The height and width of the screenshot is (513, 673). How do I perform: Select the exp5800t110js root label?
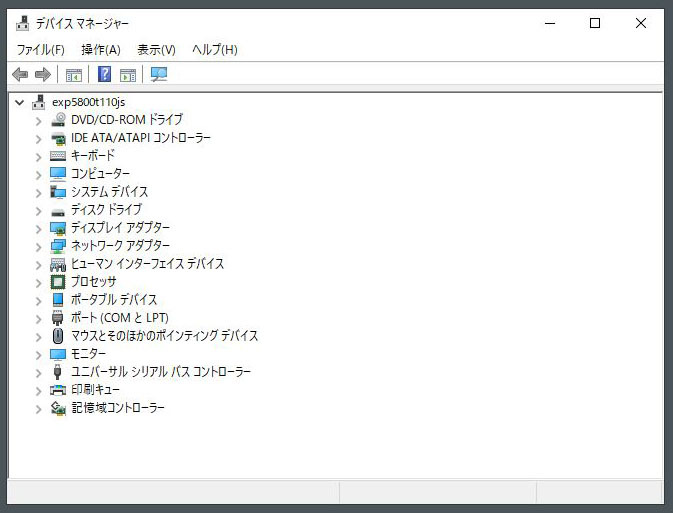coord(88,102)
